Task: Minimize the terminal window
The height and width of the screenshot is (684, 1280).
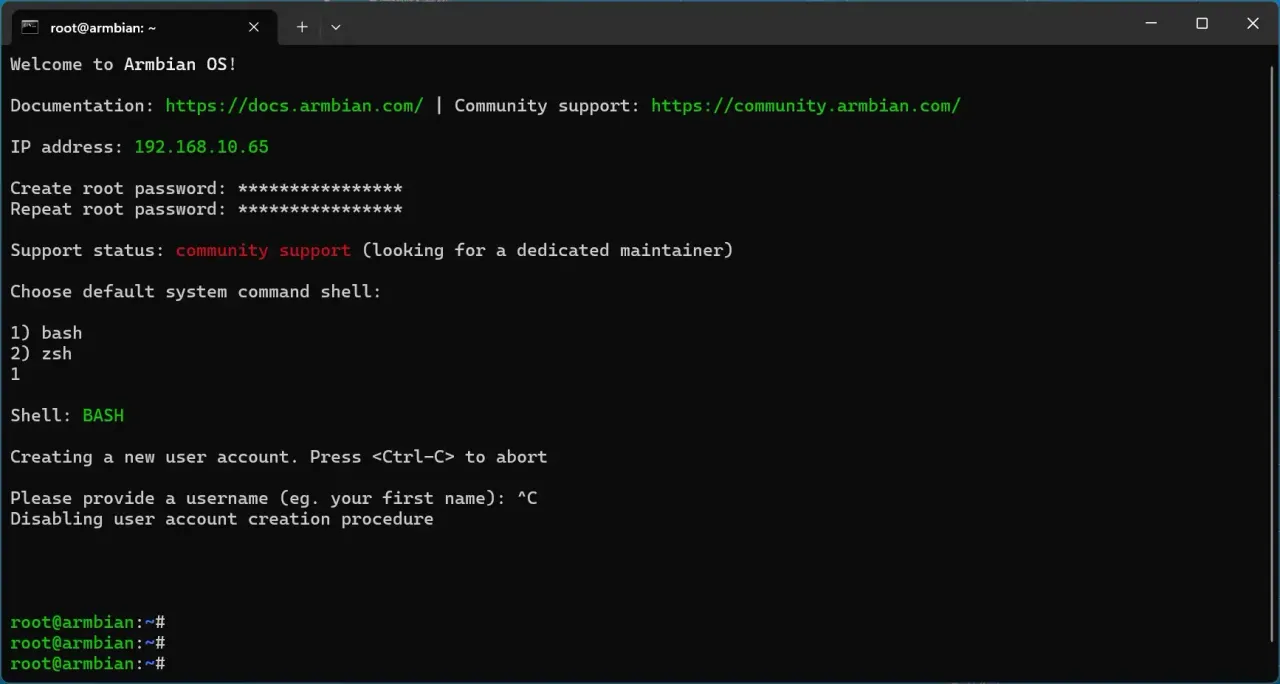Action: point(1150,23)
